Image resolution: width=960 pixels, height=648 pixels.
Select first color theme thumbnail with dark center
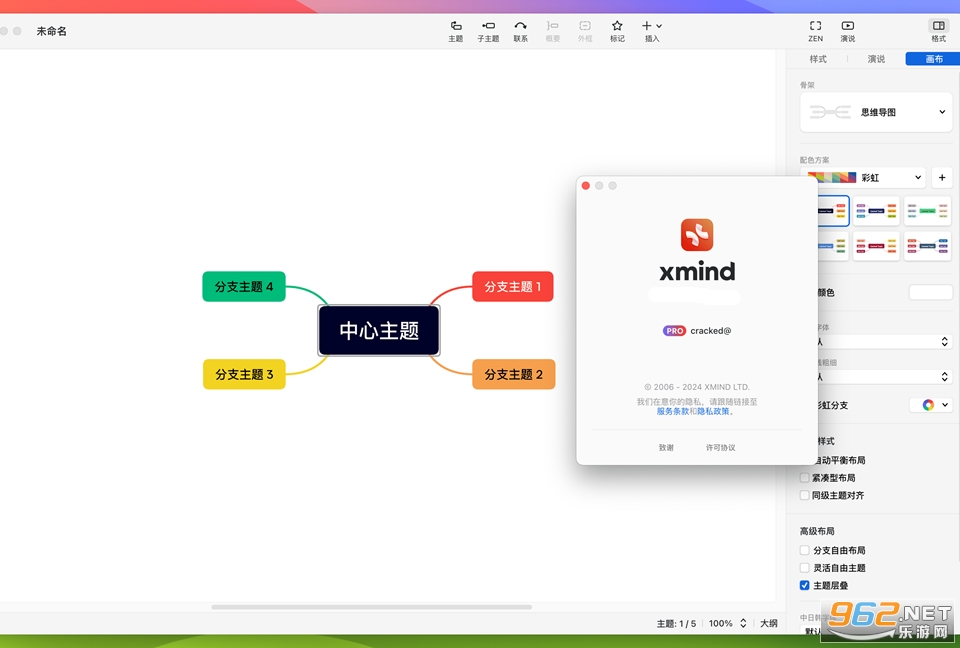pyautogui.click(x=833, y=211)
